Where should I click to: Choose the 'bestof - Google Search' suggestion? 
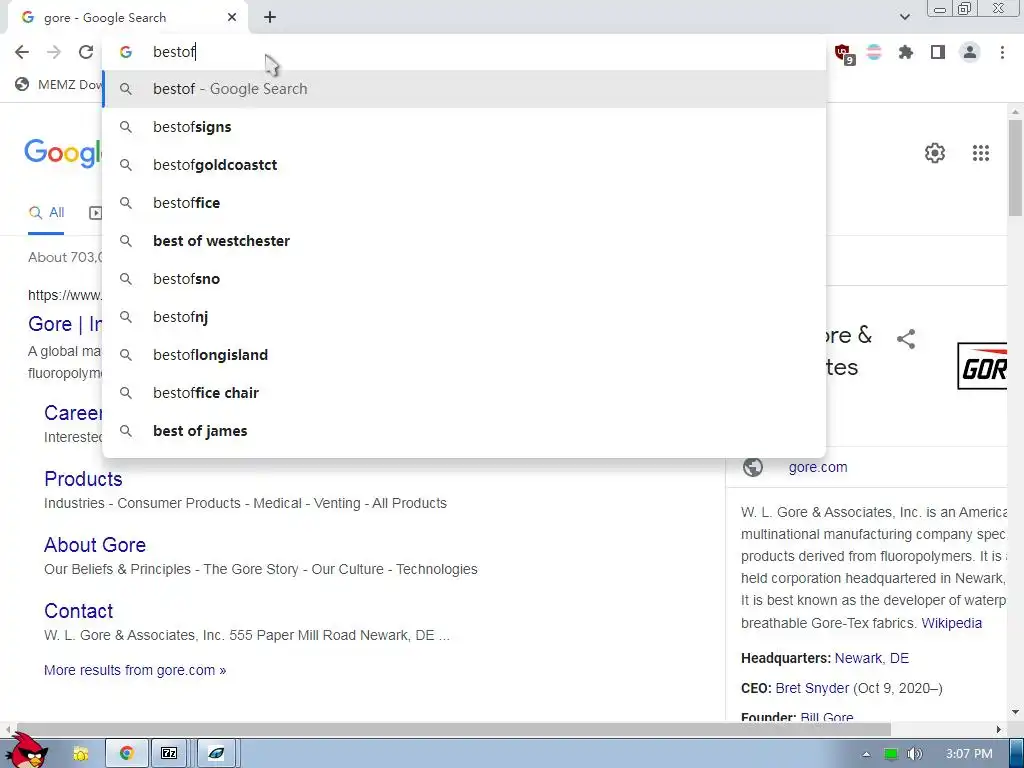[x=464, y=89]
